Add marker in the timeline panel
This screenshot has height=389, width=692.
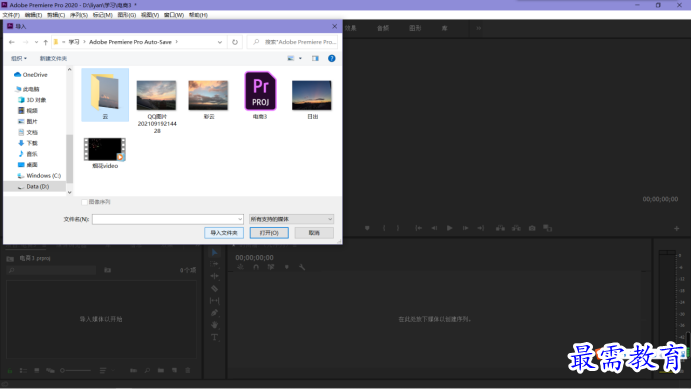tap(287, 267)
